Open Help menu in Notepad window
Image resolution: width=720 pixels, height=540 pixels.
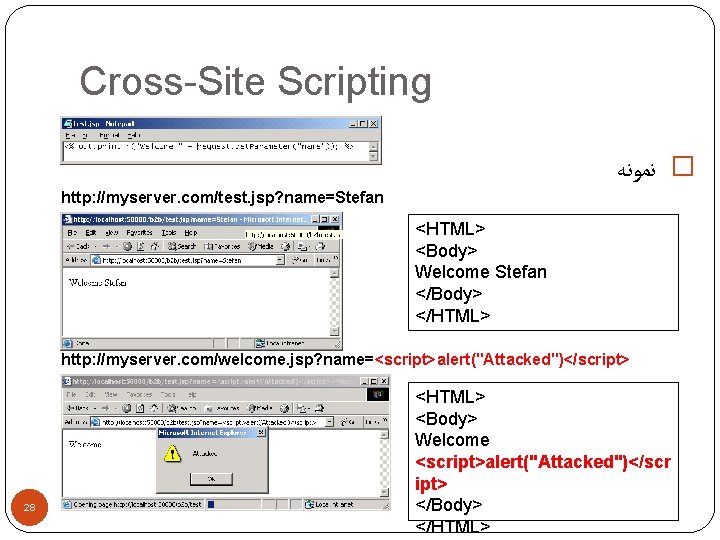(x=134, y=135)
